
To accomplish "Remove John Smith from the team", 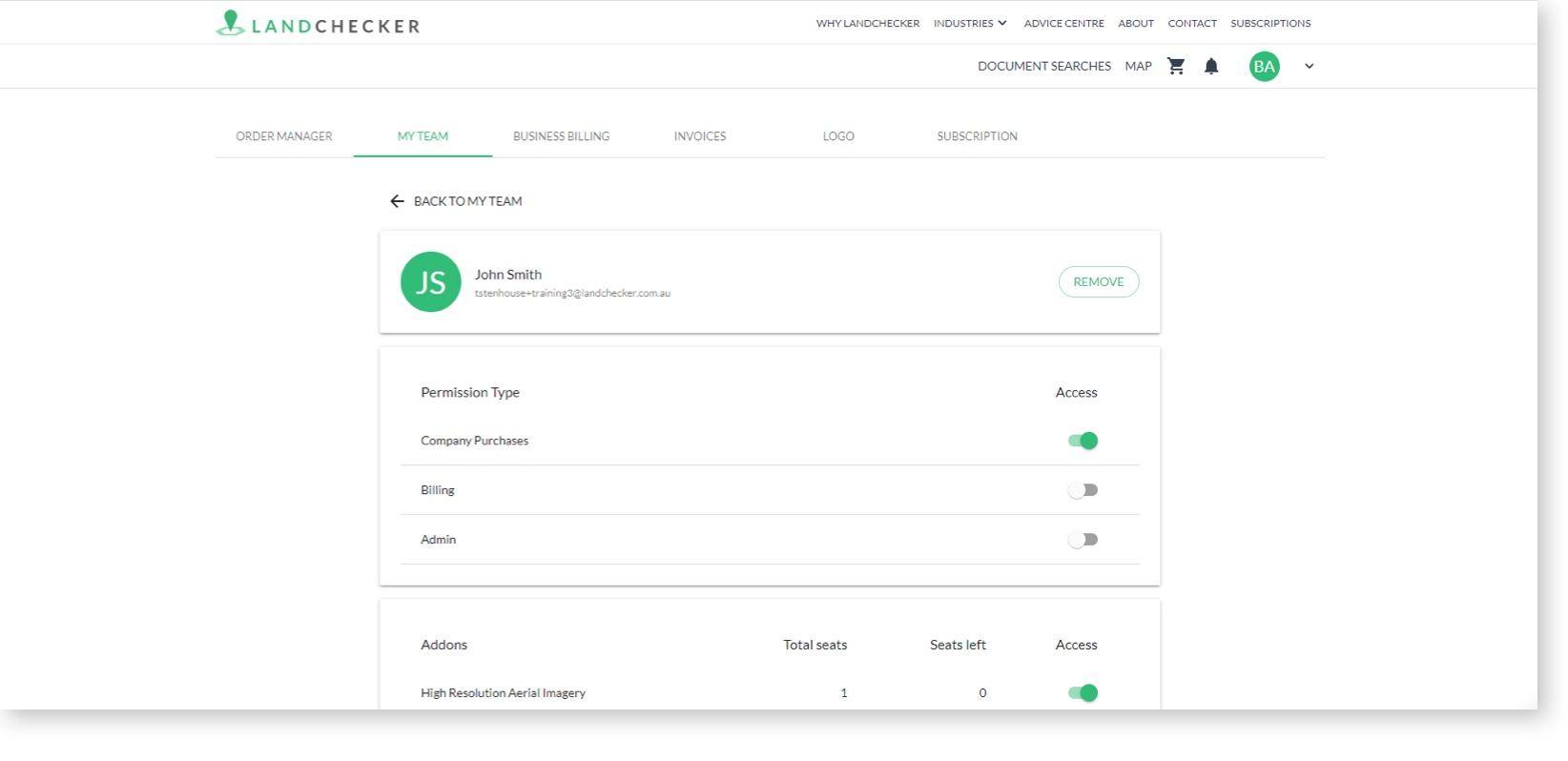I will [x=1099, y=281].
